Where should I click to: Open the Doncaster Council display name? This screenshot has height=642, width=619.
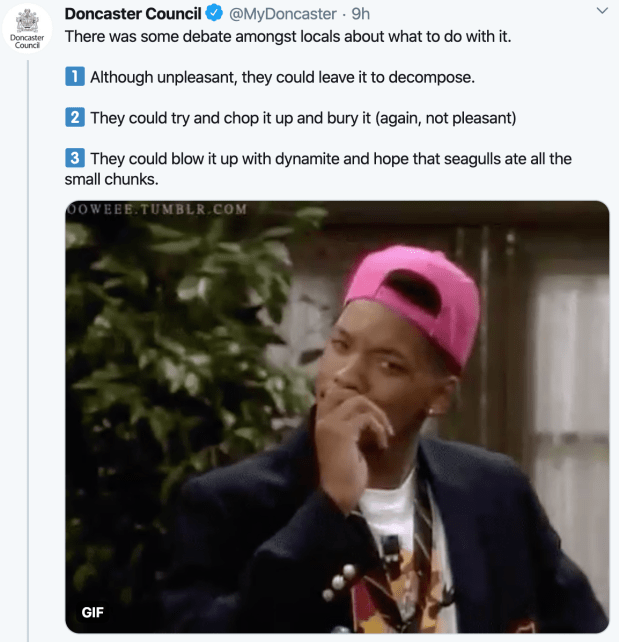133,14
